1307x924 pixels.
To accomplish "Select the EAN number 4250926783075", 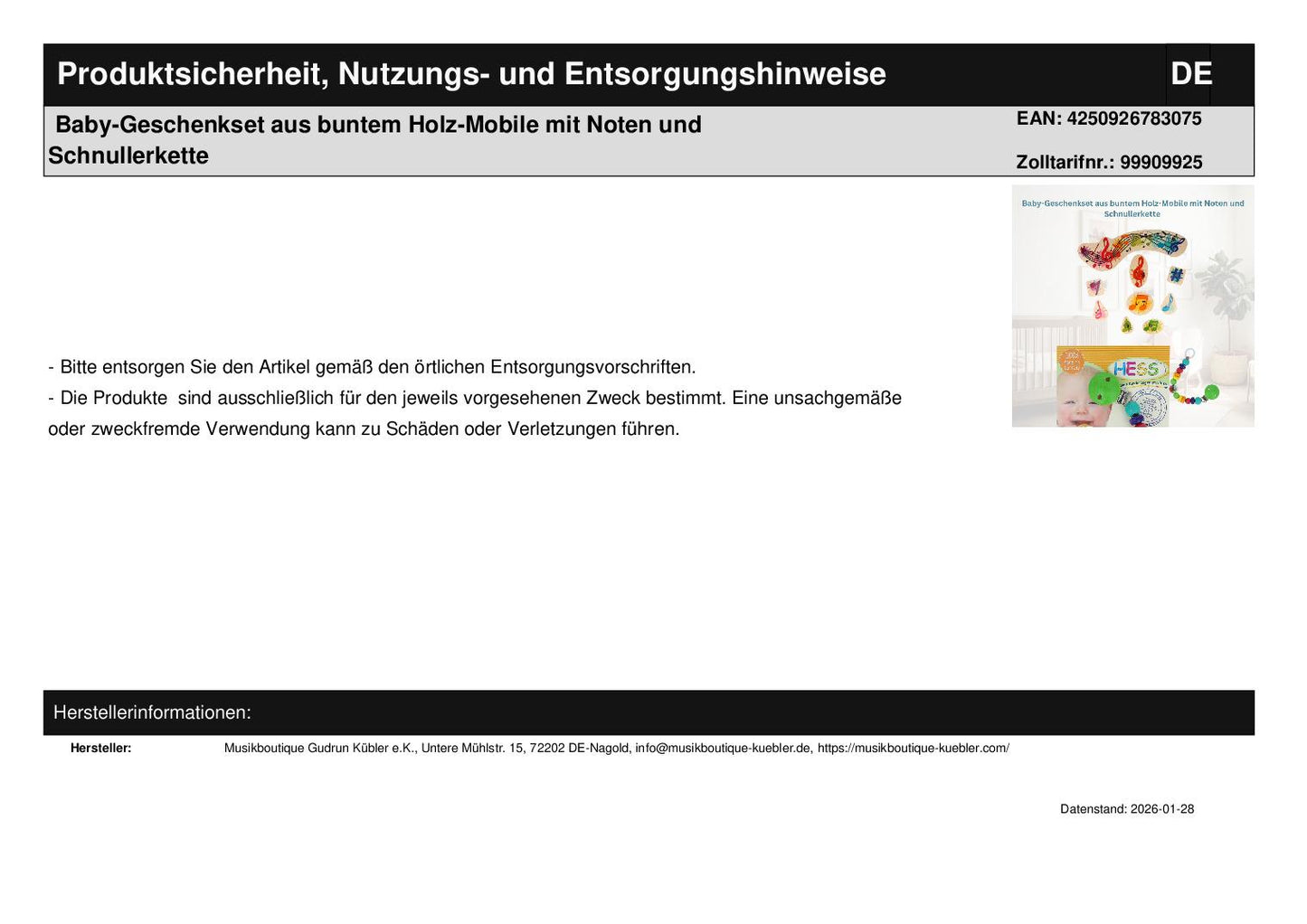I will pyautogui.click(x=1108, y=118).
